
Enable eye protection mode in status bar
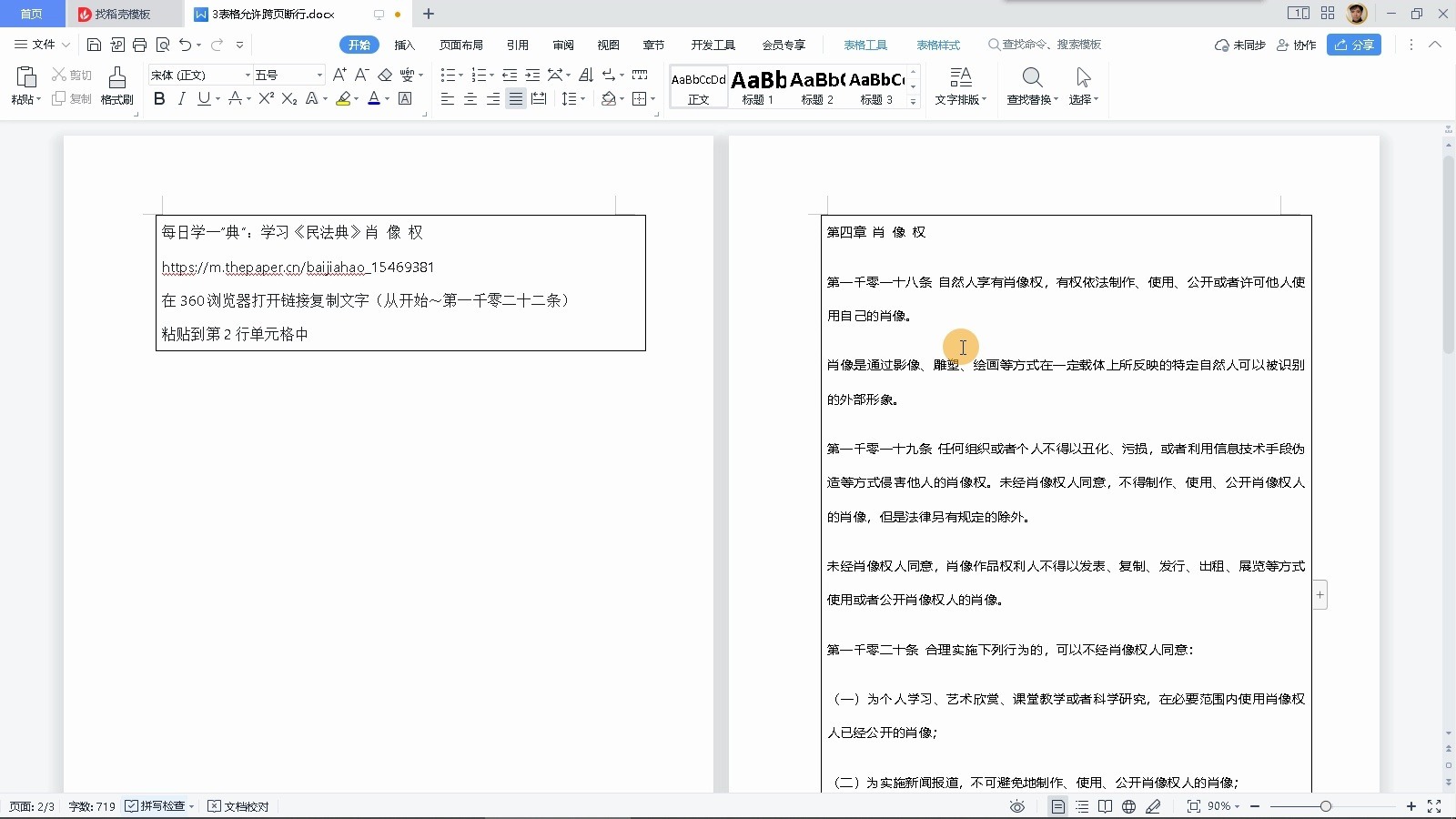point(1016,806)
